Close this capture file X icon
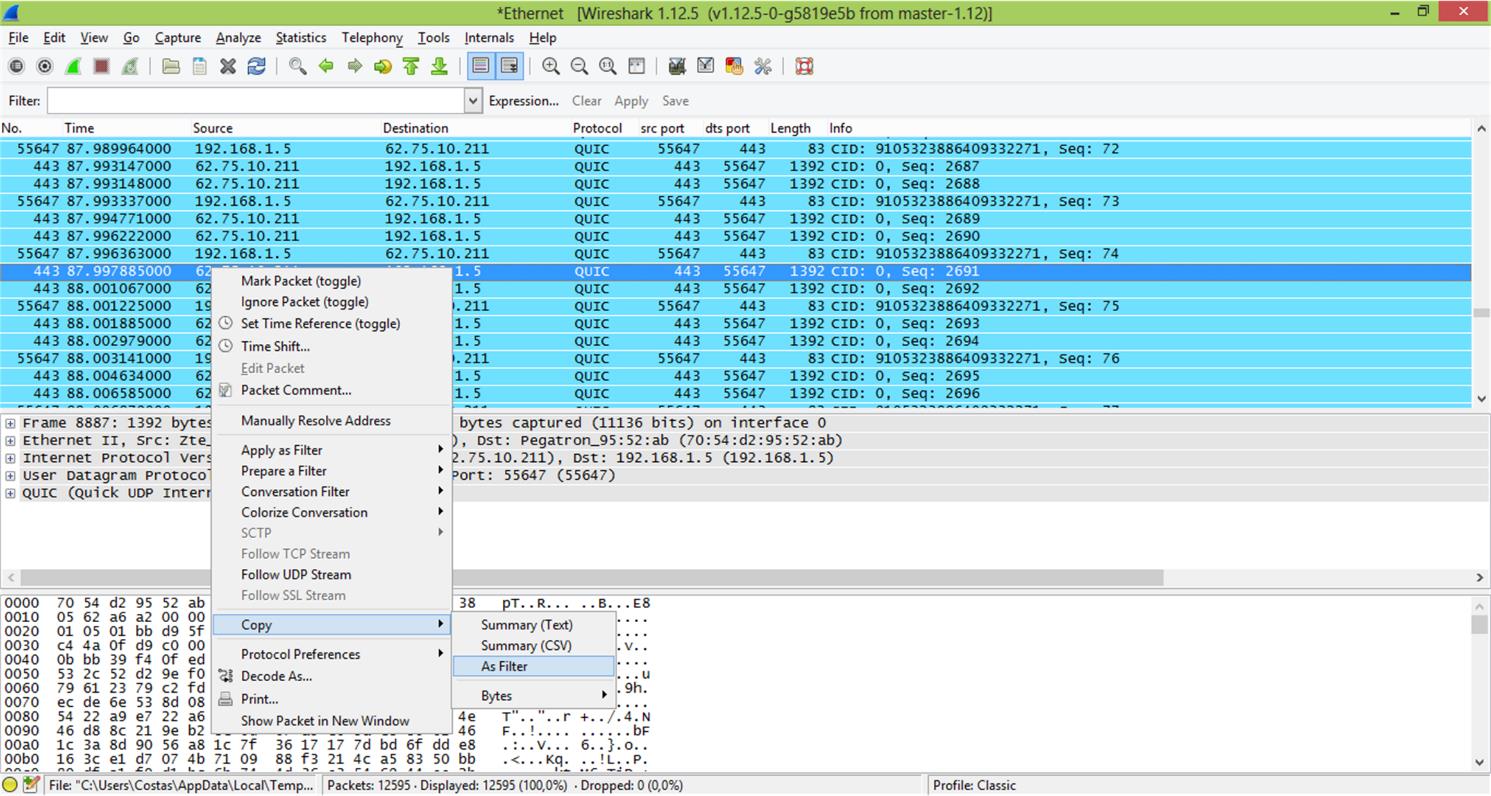This screenshot has height=796, width=1491. 228,66
